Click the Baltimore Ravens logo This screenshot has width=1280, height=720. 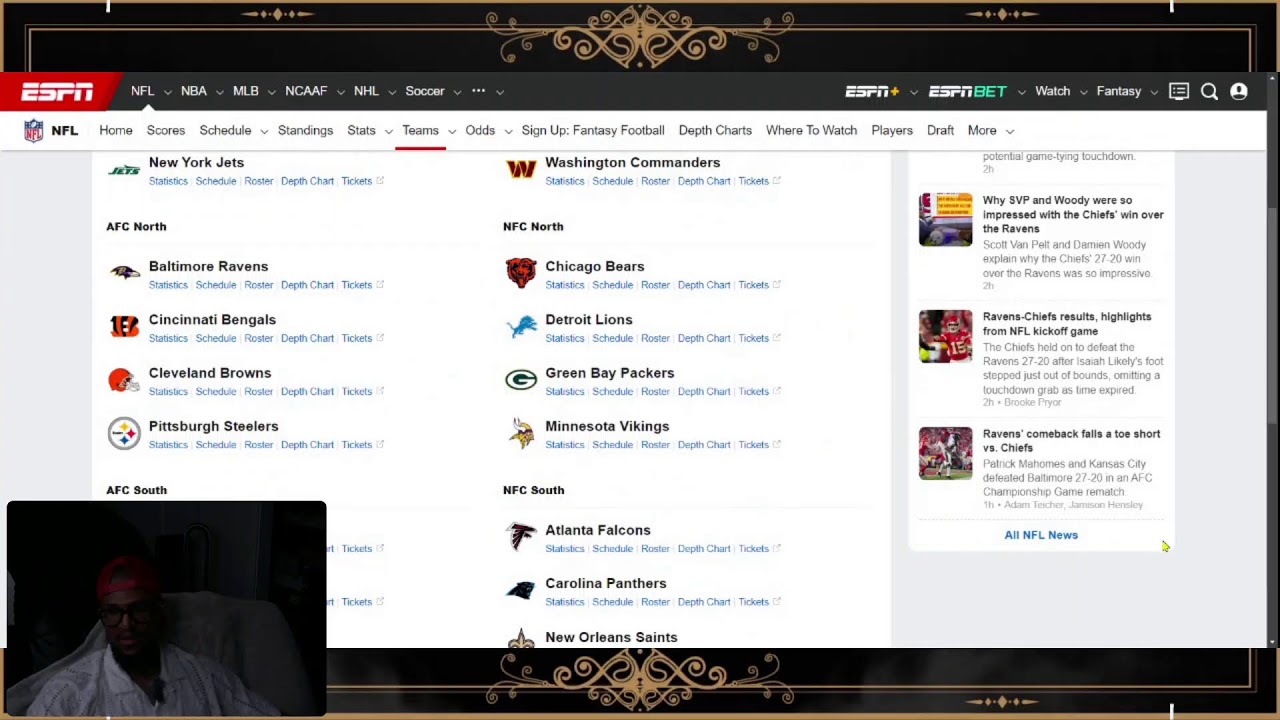pyautogui.click(x=125, y=273)
